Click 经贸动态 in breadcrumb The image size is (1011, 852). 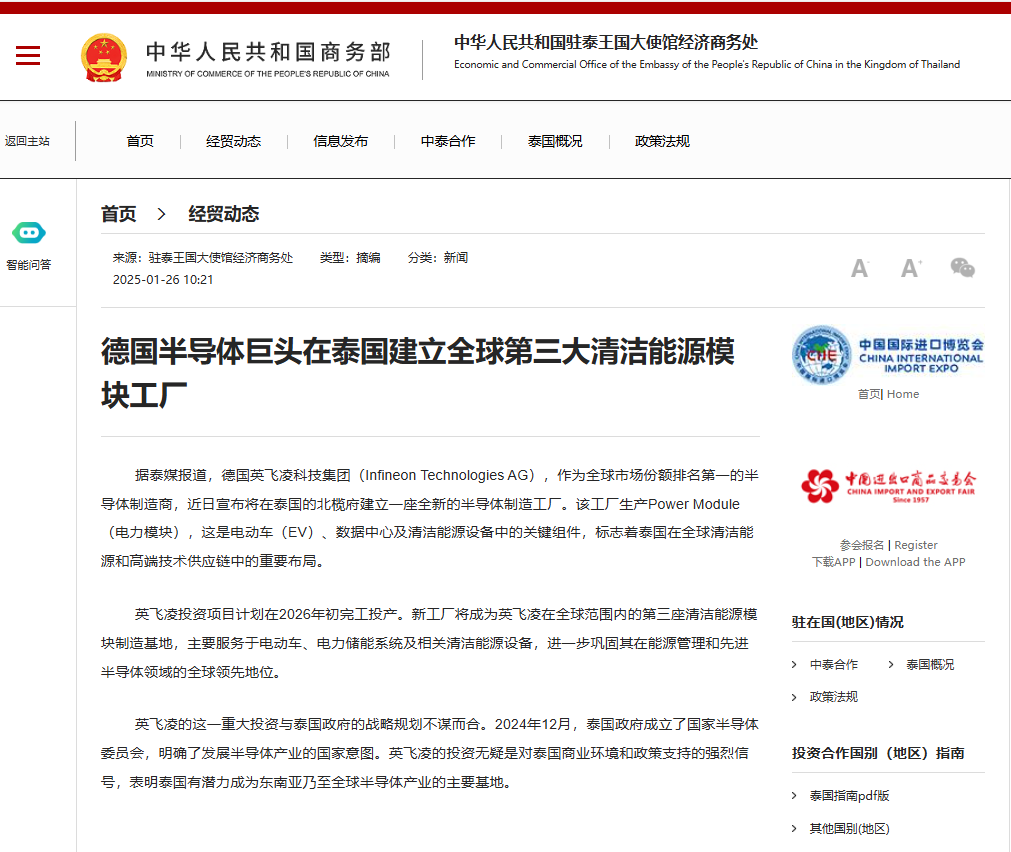coord(224,214)
